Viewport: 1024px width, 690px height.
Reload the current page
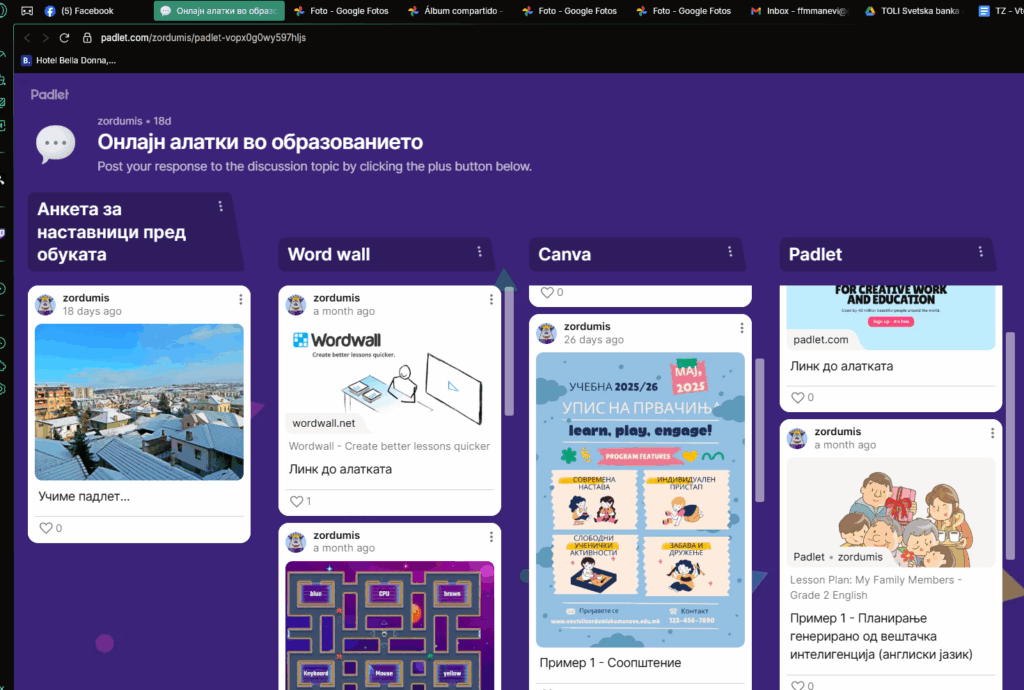(64, 38)
